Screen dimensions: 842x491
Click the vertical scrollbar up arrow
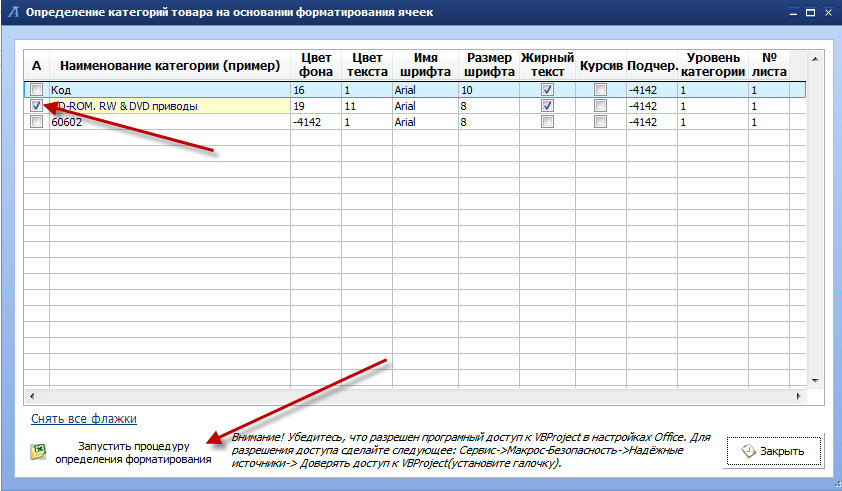coord(815,59)
